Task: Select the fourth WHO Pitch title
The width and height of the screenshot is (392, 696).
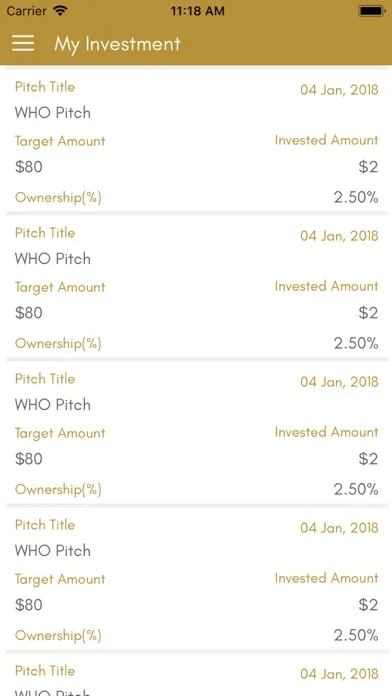Action: [53, 551]
